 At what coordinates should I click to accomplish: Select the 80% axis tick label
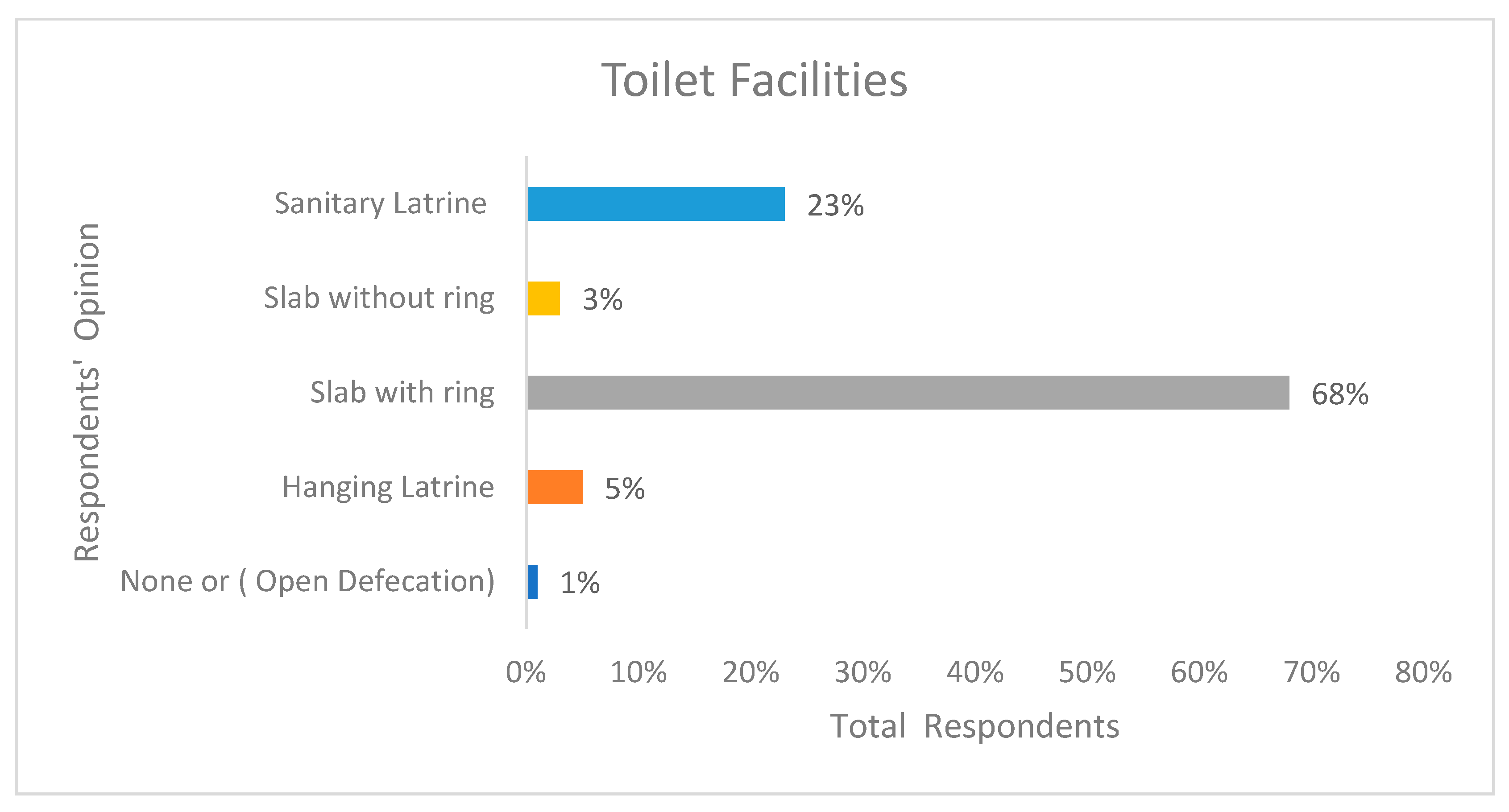pyautogui.click(x=1423, y=672)
